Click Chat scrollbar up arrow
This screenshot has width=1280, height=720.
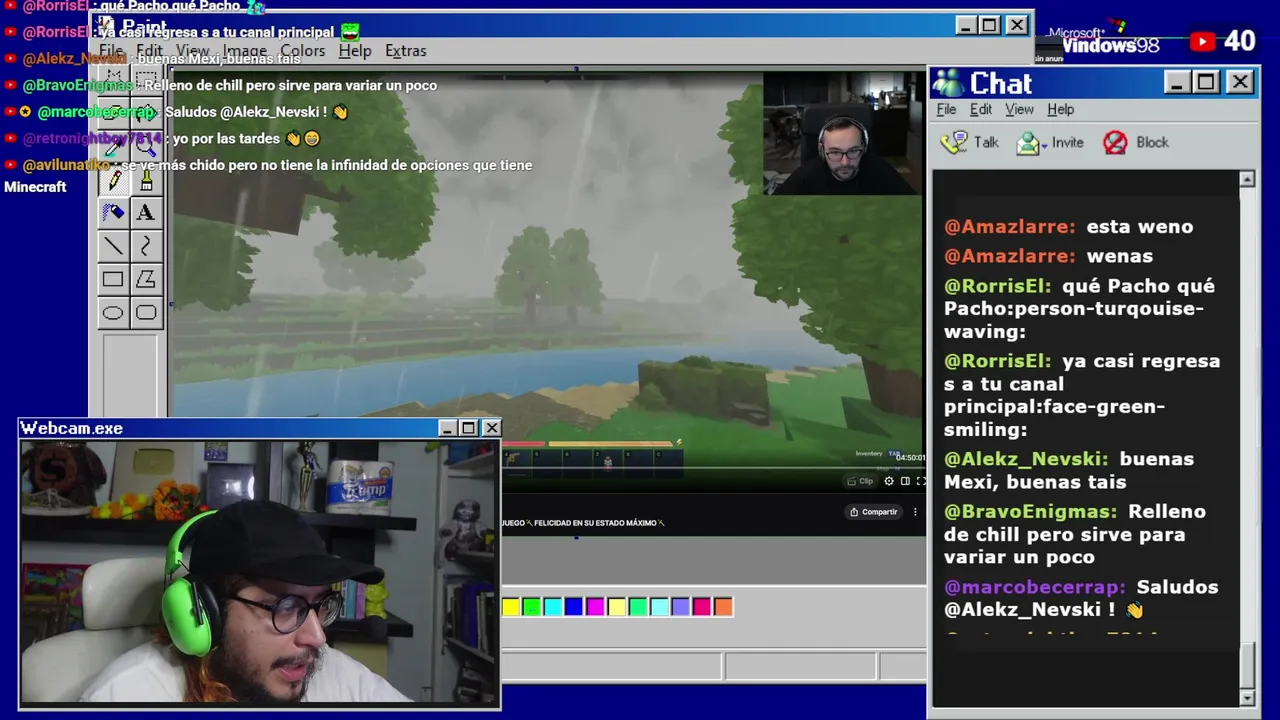point(1247,179)
